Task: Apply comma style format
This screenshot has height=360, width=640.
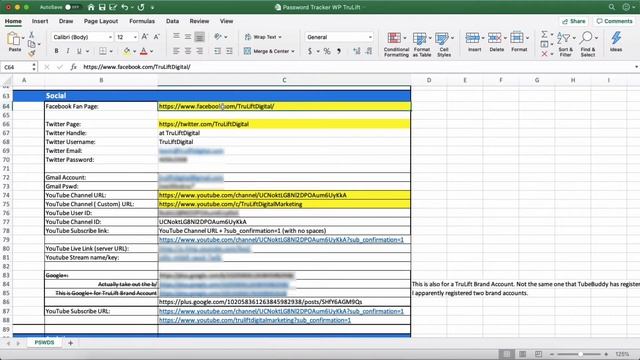Action: coord(339,51)
